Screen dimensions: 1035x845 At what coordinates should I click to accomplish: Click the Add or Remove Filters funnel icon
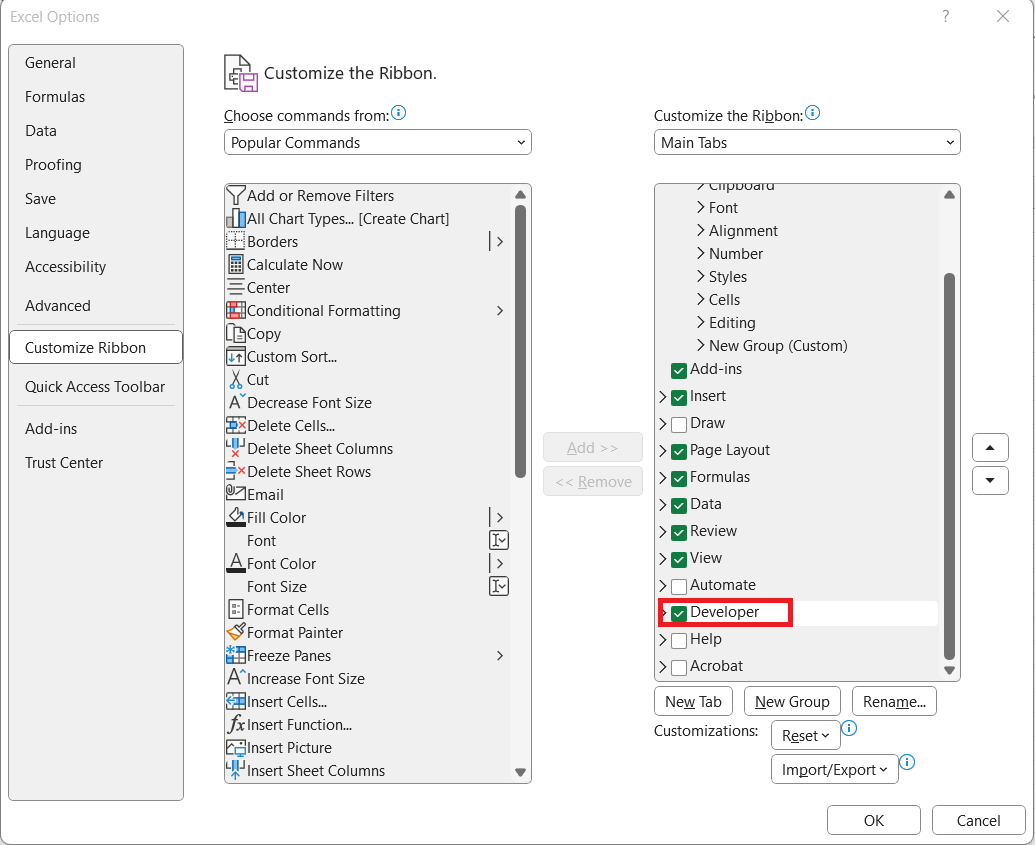point(236,195)
